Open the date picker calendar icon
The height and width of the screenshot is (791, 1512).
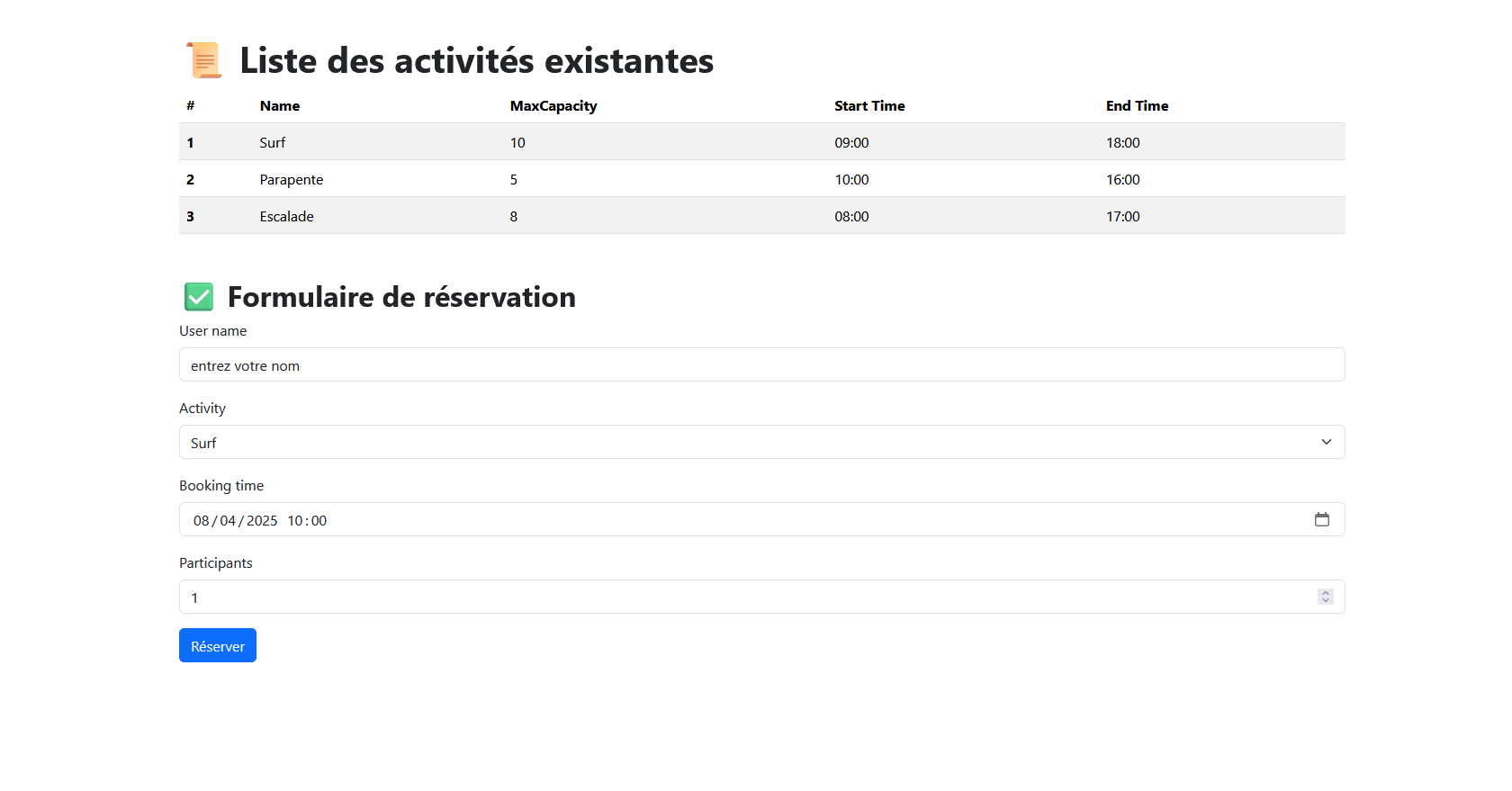(1322, 519)
